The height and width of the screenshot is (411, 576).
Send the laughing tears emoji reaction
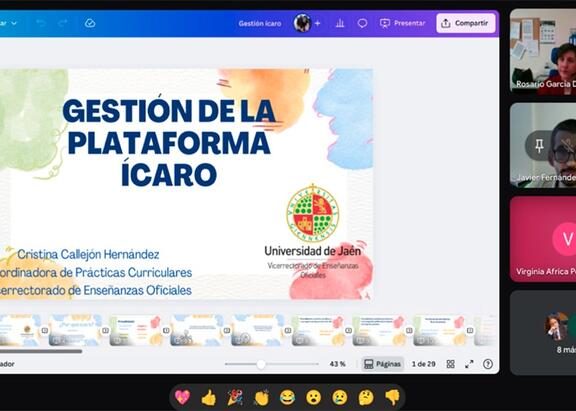click(287, 397)
